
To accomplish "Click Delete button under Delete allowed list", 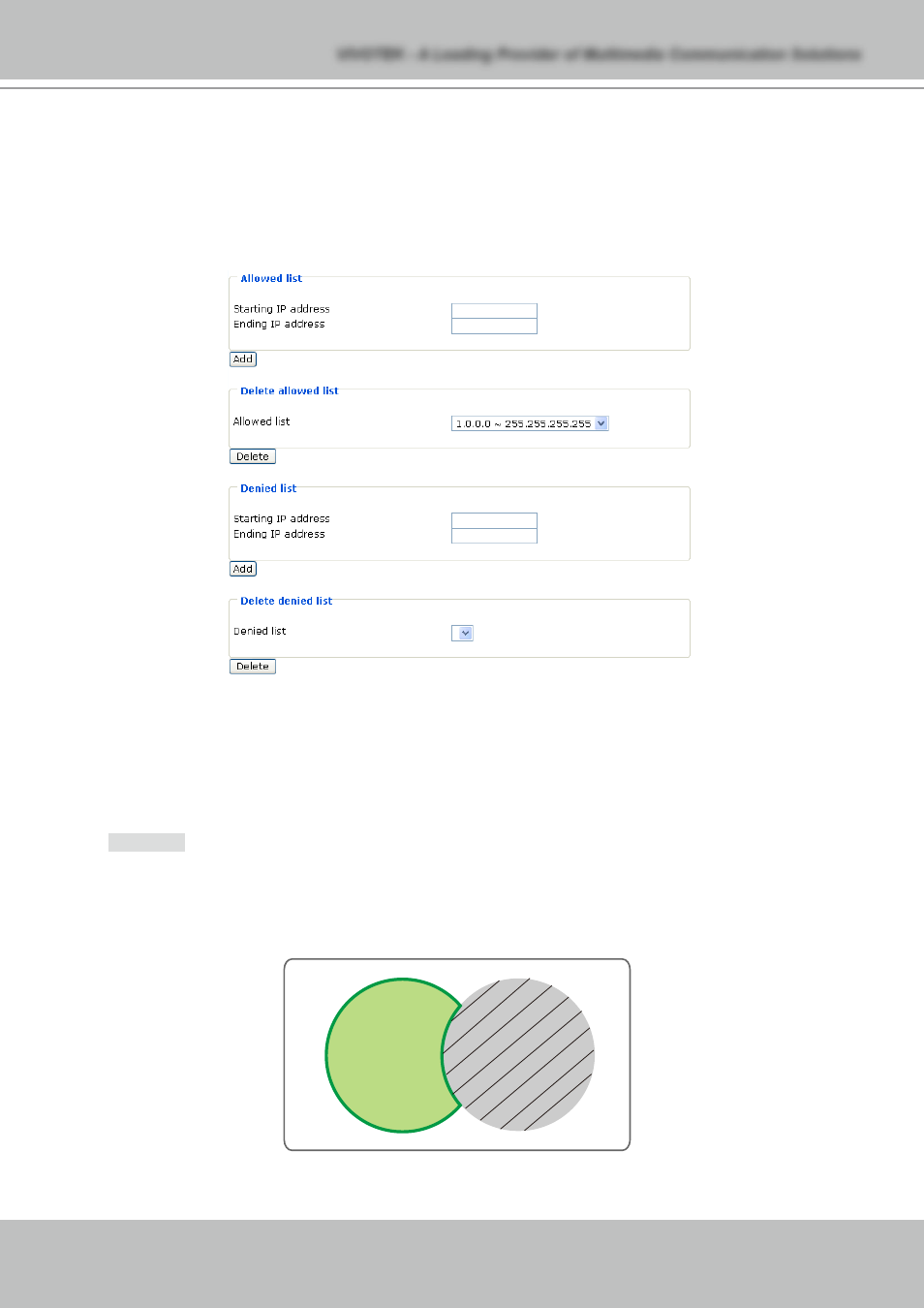I will click(x=253, y=456).
